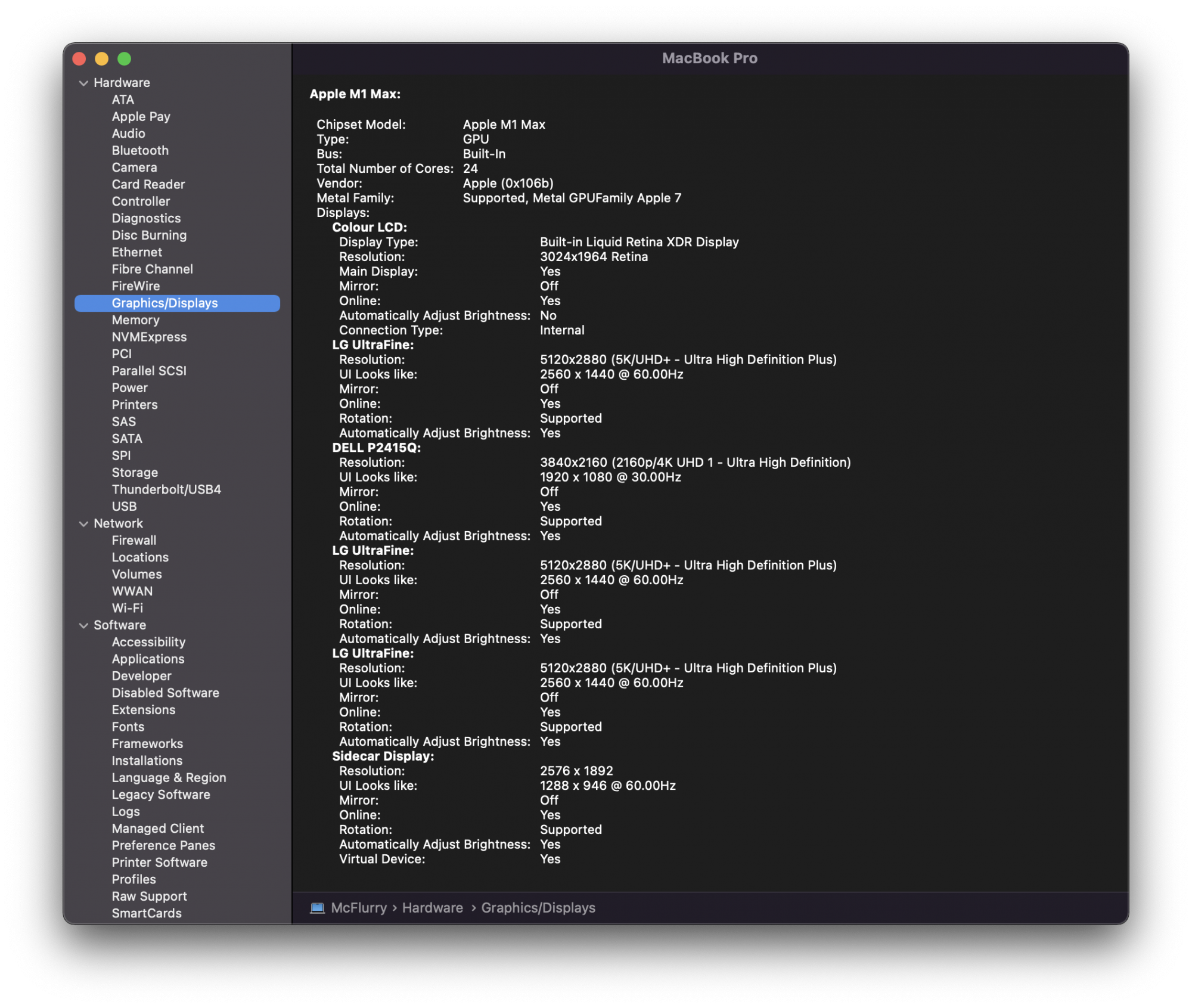Select Printers in the sidebar
This screenshot has width=1192, height=1008.
click(135, 405)
